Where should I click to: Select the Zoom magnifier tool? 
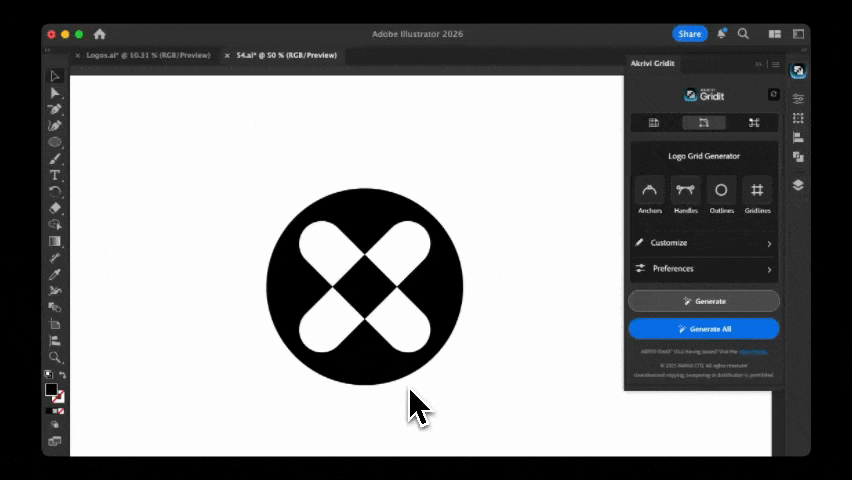pyautogui.click(x=55, y=357)
